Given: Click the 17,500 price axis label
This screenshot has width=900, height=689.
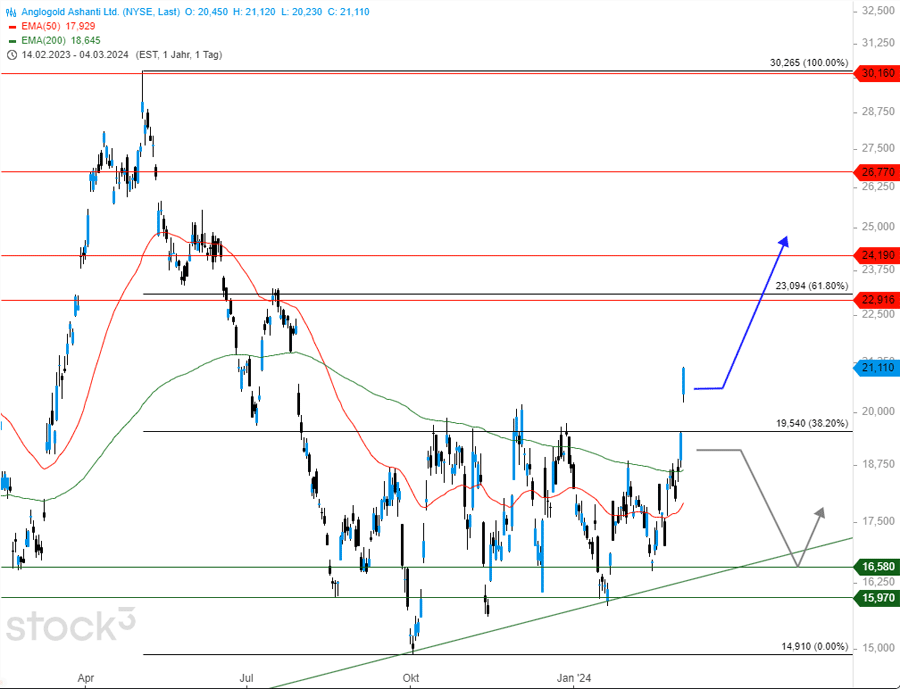Looking at the screenshot, I should coord(878,521).
